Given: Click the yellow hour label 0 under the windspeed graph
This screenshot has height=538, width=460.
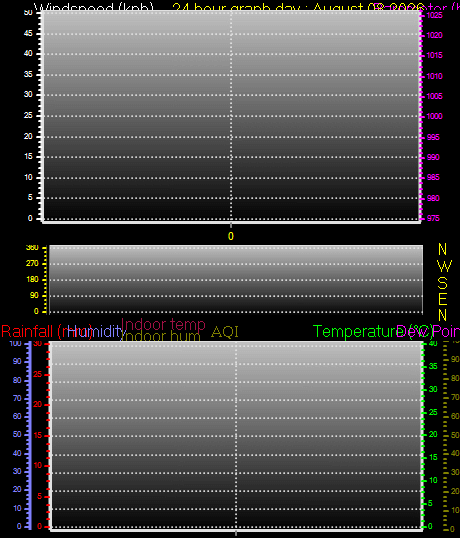Looking at the screenshot, I should click(x=231, y=236).
